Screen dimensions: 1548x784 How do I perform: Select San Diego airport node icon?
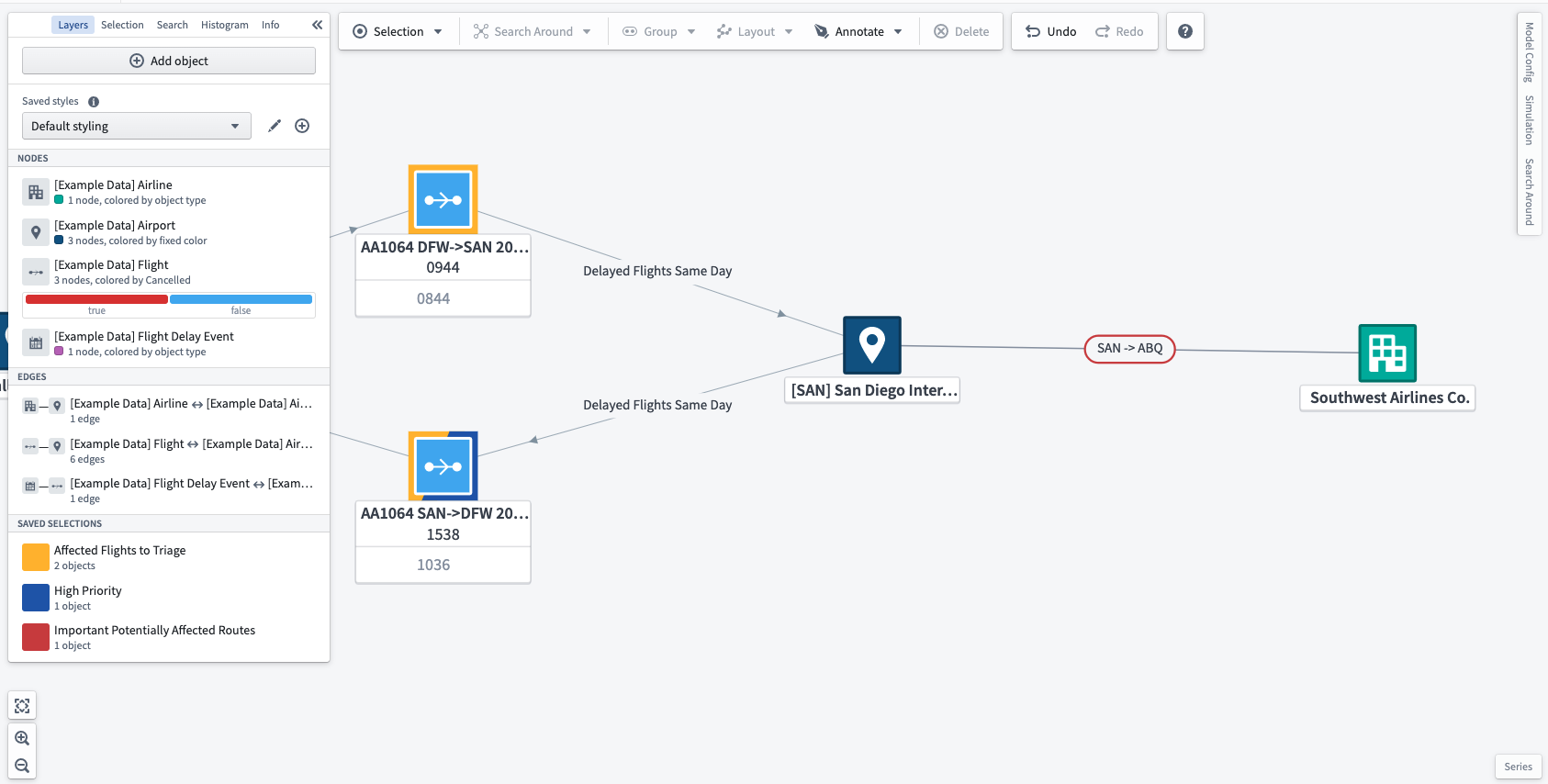click(x=872, y=345)
